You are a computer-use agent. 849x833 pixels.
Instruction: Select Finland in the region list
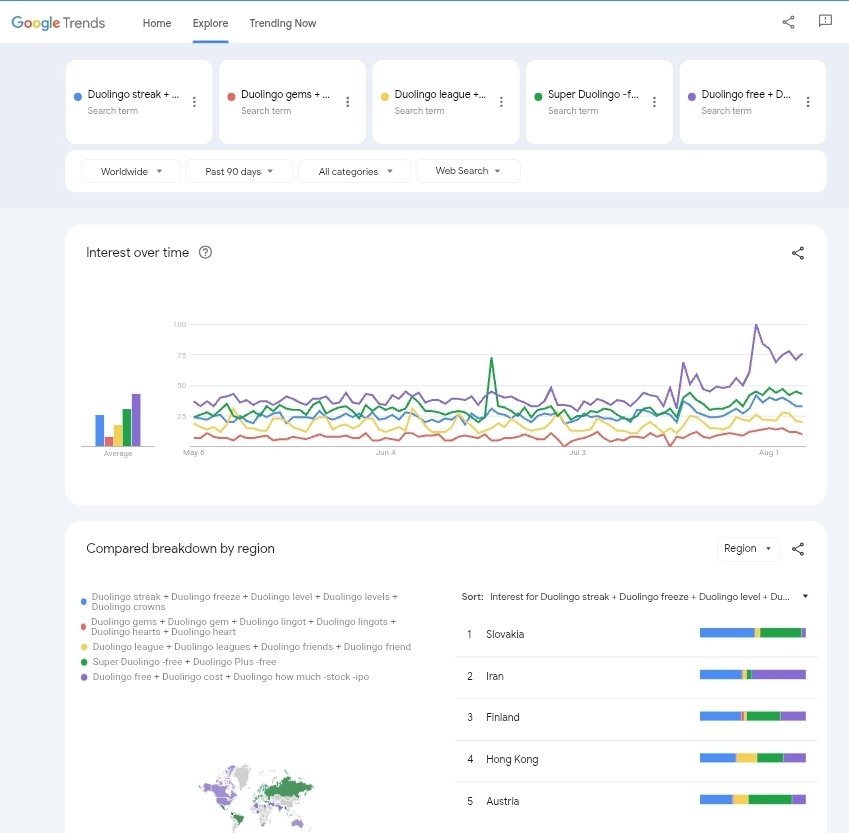[x=636, y=717]
